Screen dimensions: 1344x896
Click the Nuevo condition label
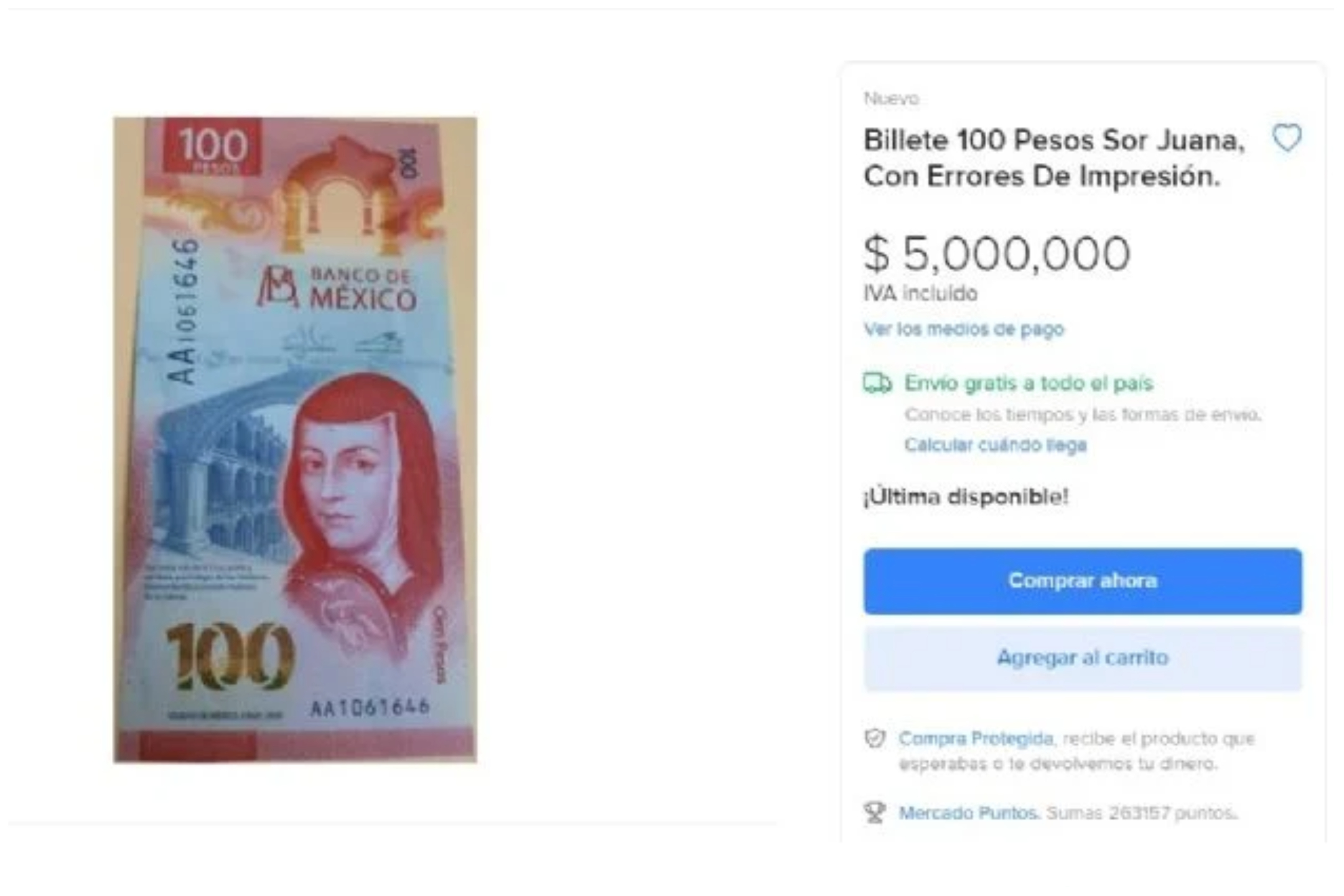tap(891, 98)
